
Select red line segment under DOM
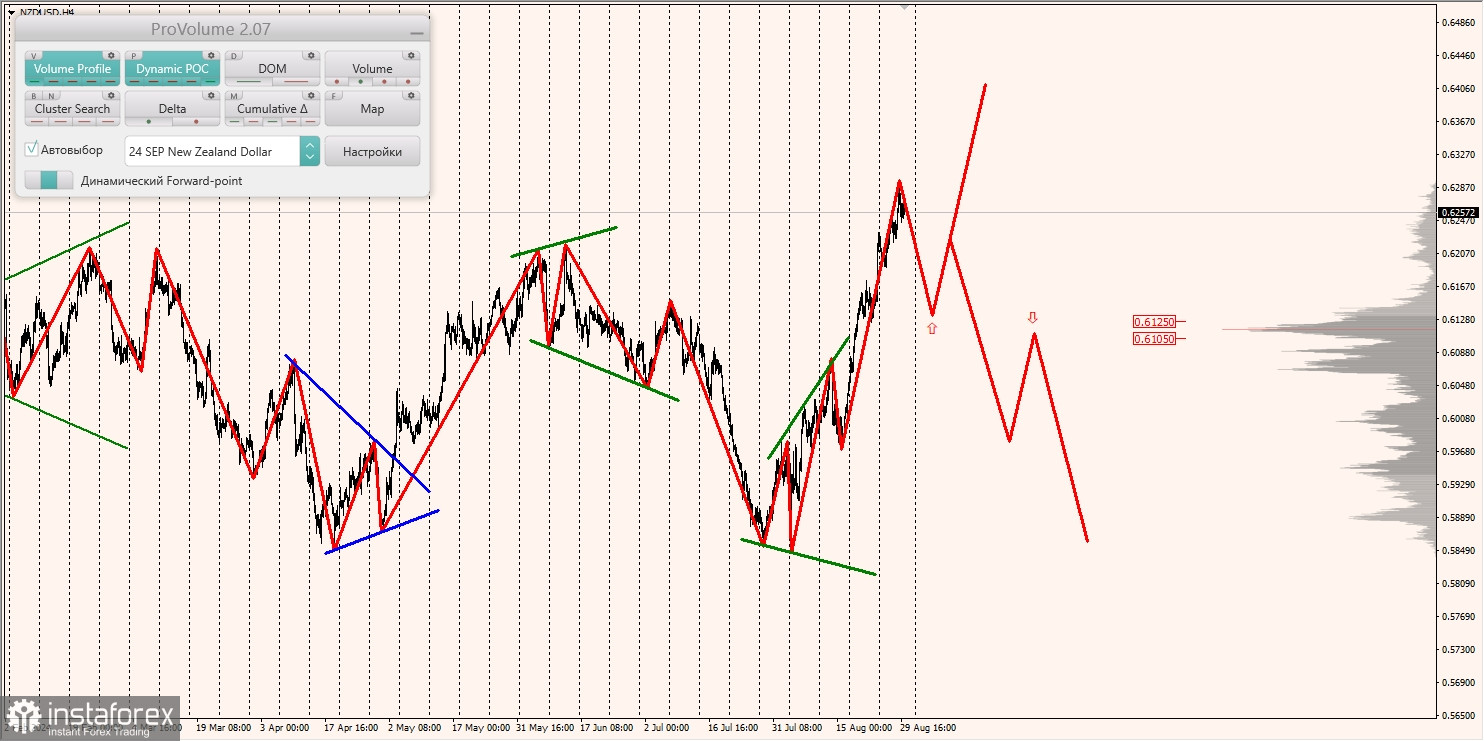tap(296, 81)
